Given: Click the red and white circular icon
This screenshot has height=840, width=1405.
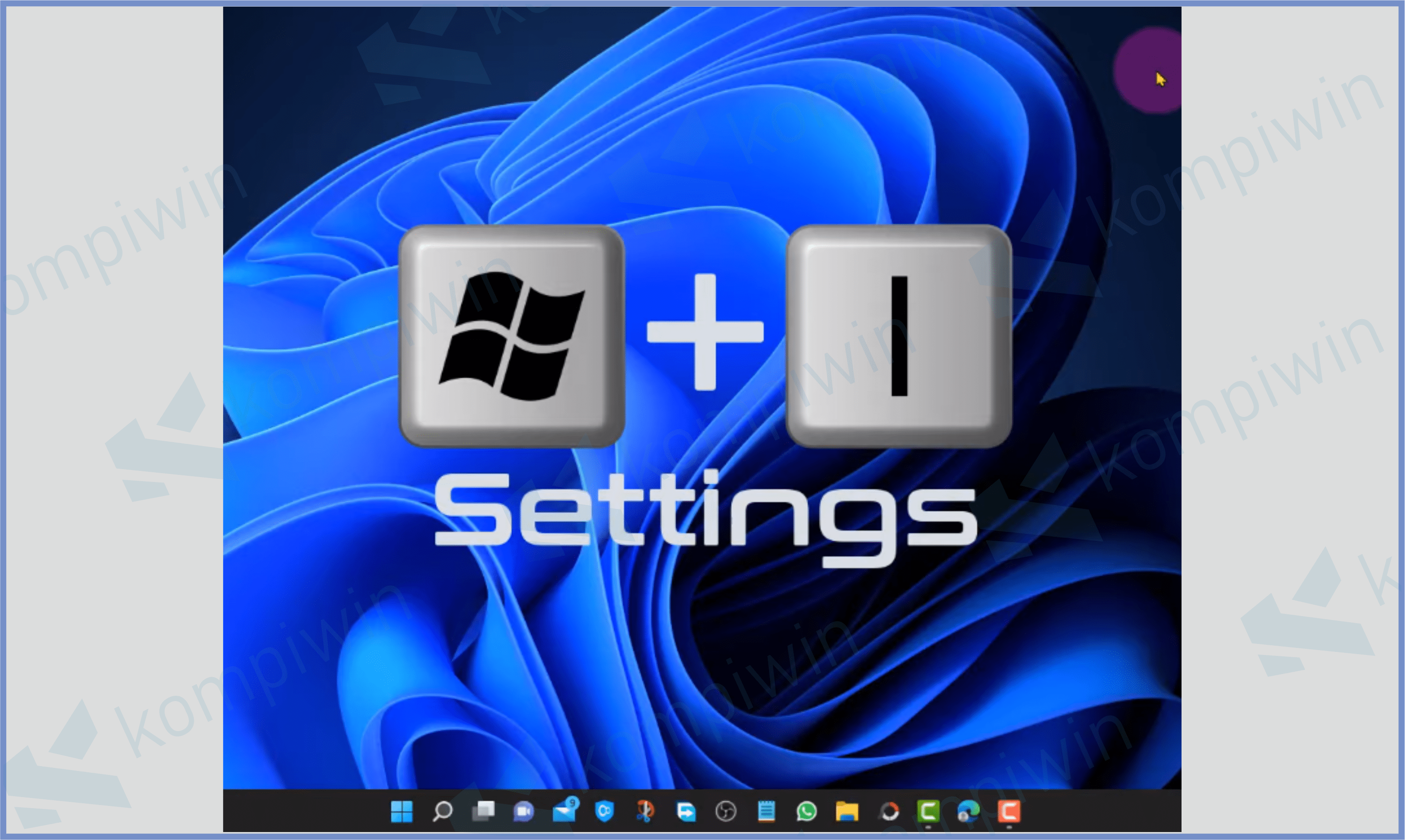Looking at the screenshot, I should [889, 811].
